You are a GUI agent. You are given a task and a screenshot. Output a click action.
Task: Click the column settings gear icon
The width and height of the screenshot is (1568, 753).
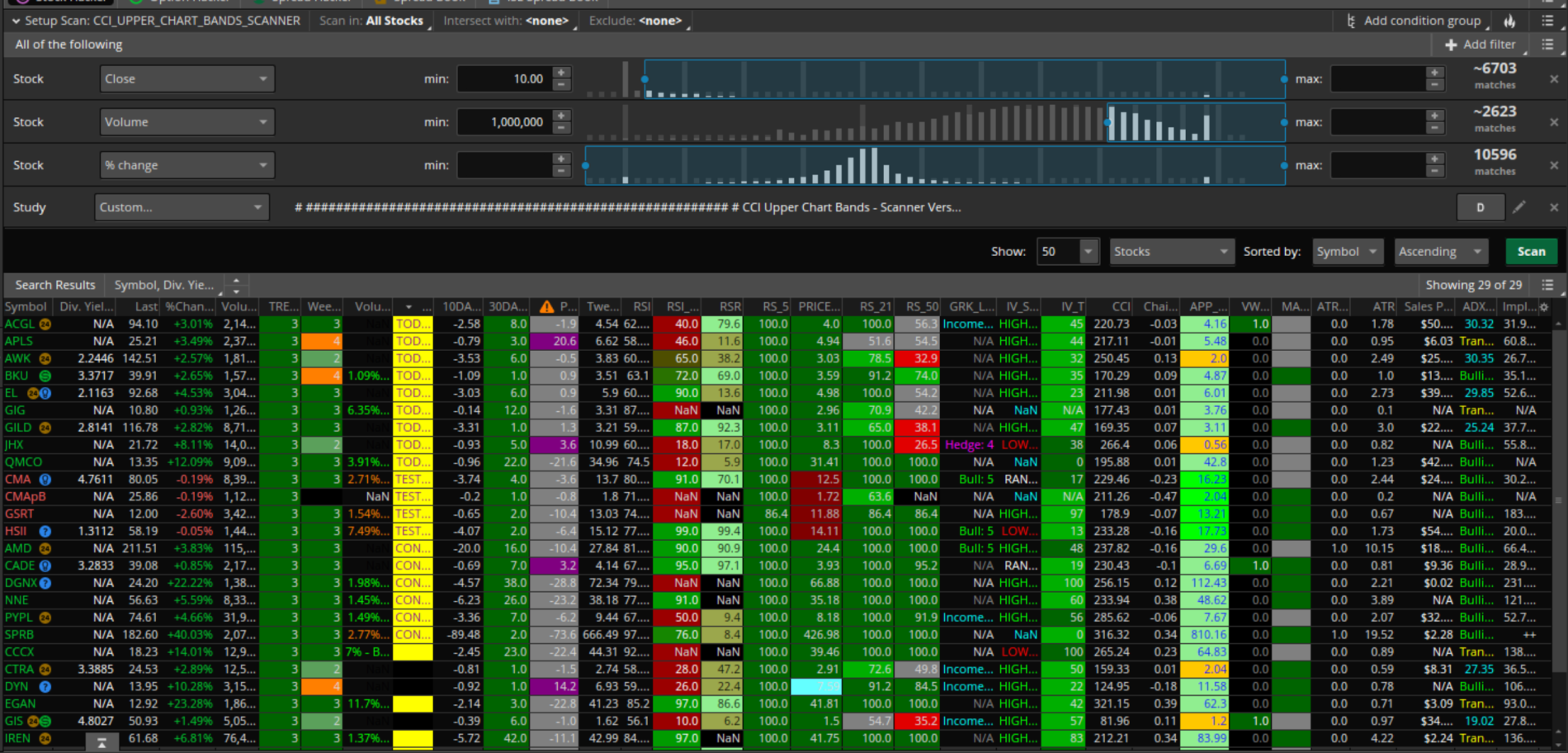point(1544,307)
